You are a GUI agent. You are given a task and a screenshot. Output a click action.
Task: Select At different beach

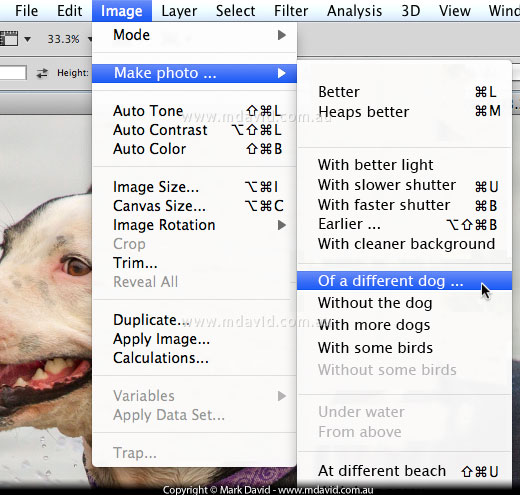[404, 471]
